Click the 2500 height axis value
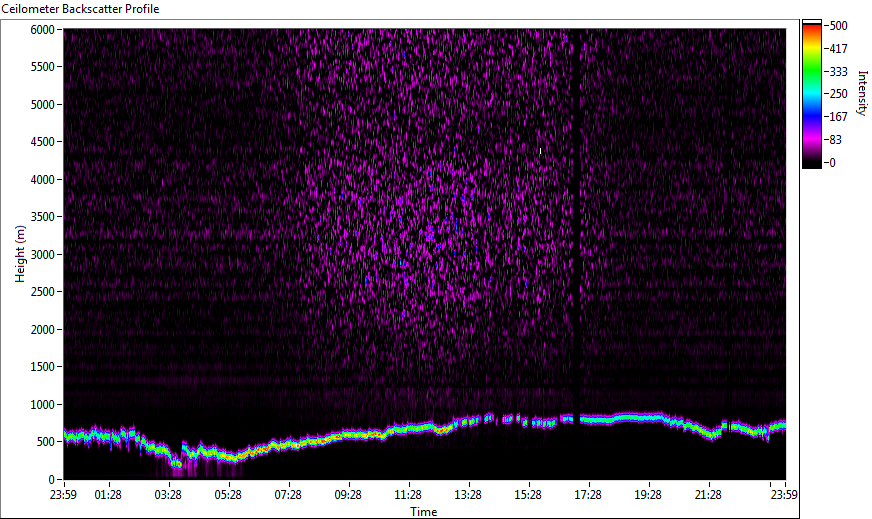 click(42, 292)
